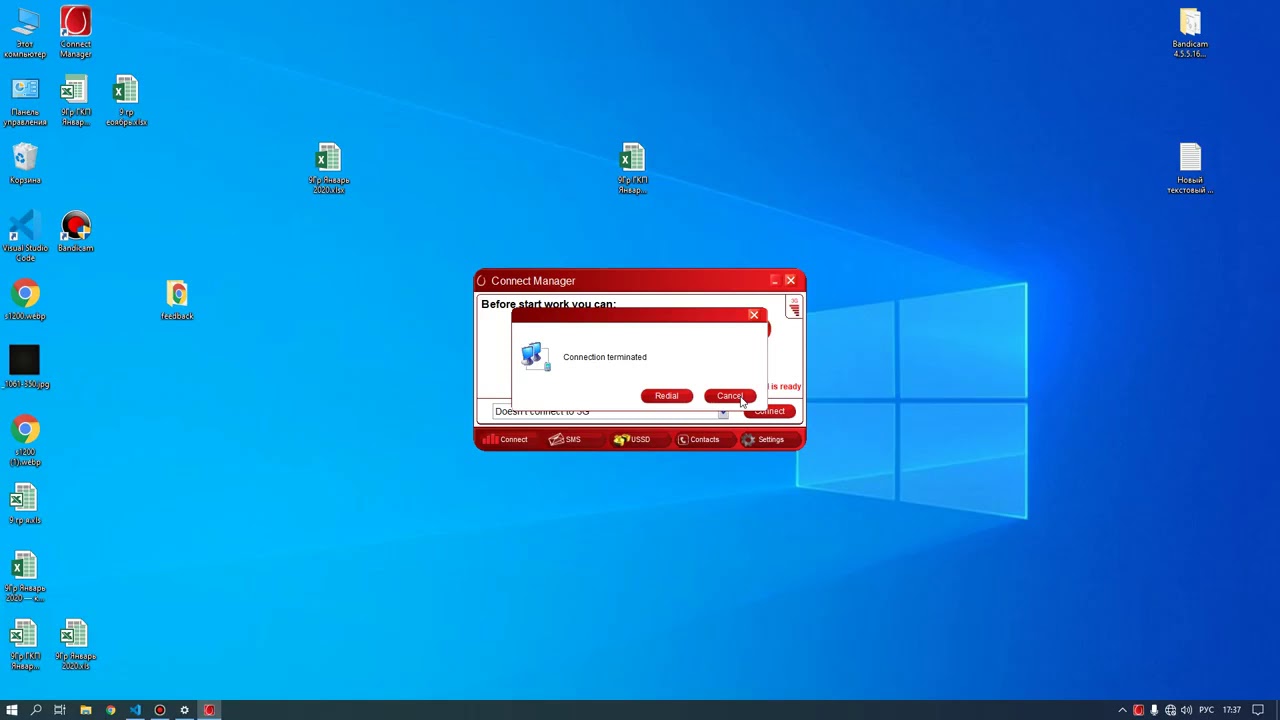Image resolution: width=1280 pixels, height=720 pixels.
Task: Open Chrome from the taskbar
Action: point(110,710)
